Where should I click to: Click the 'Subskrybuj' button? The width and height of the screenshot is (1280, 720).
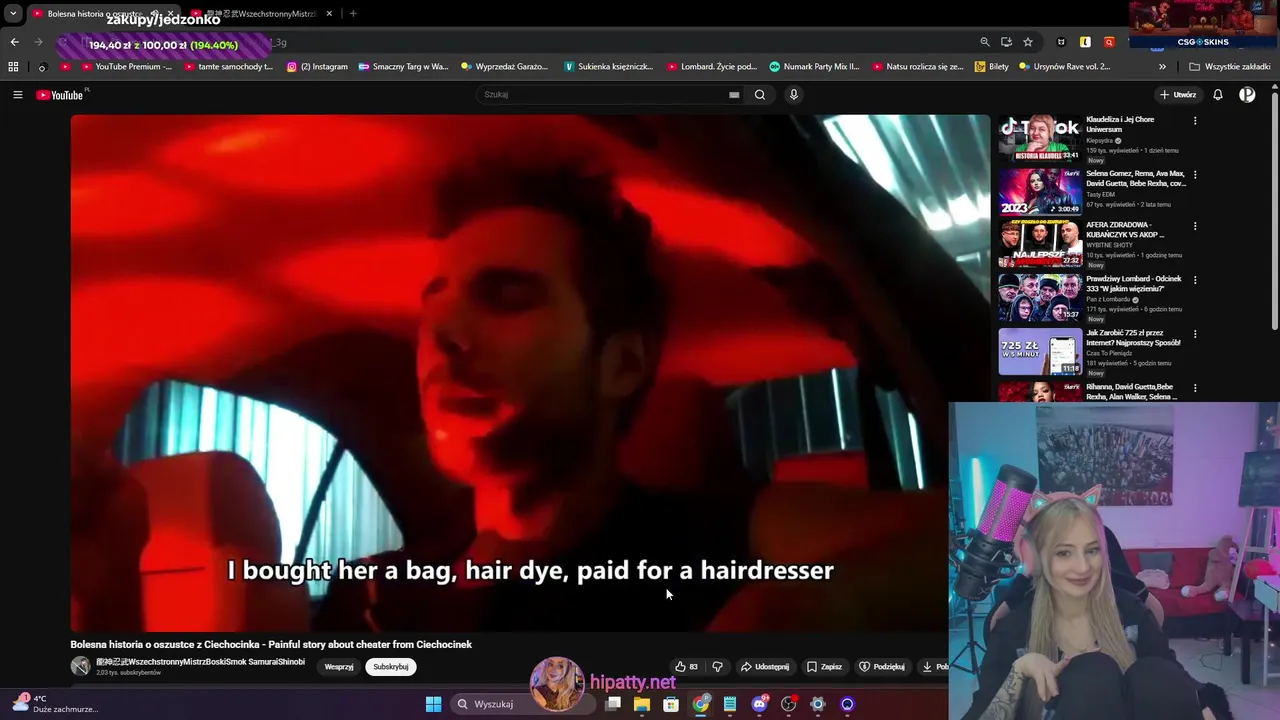tap(390, 667)
